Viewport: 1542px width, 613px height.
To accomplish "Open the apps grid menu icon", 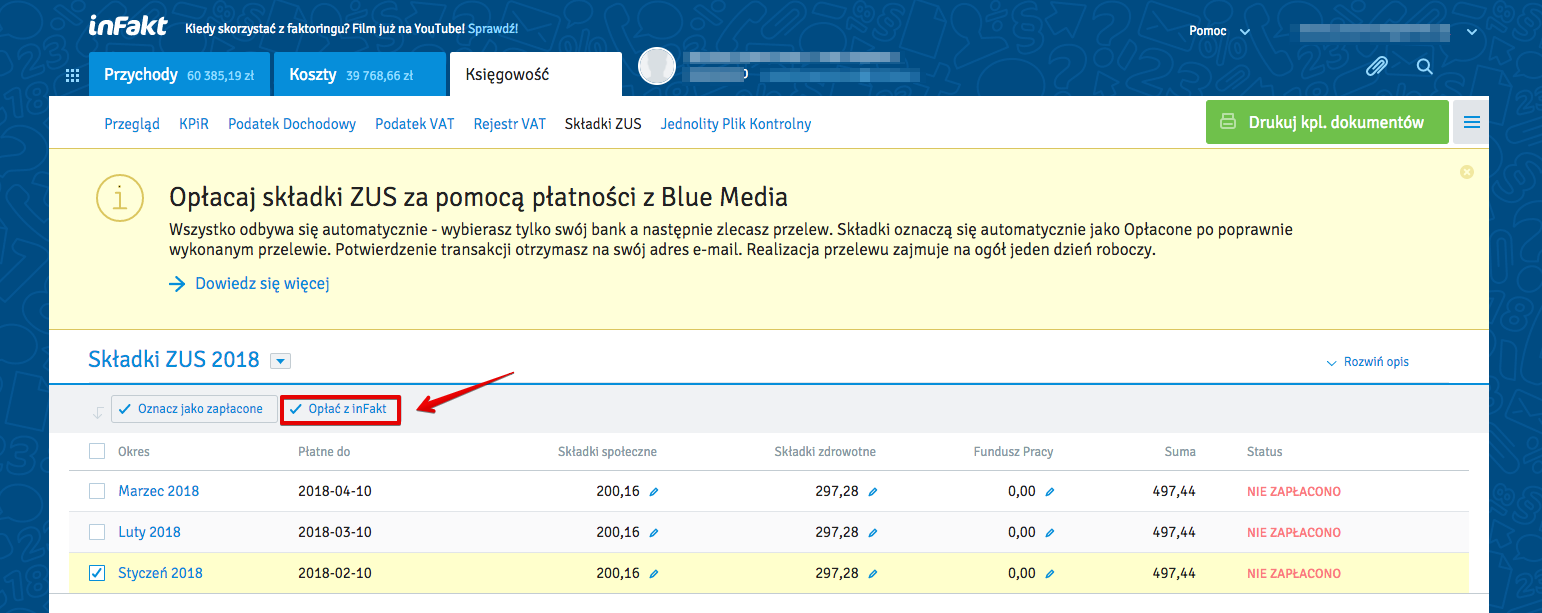I will tap(72, 75).
